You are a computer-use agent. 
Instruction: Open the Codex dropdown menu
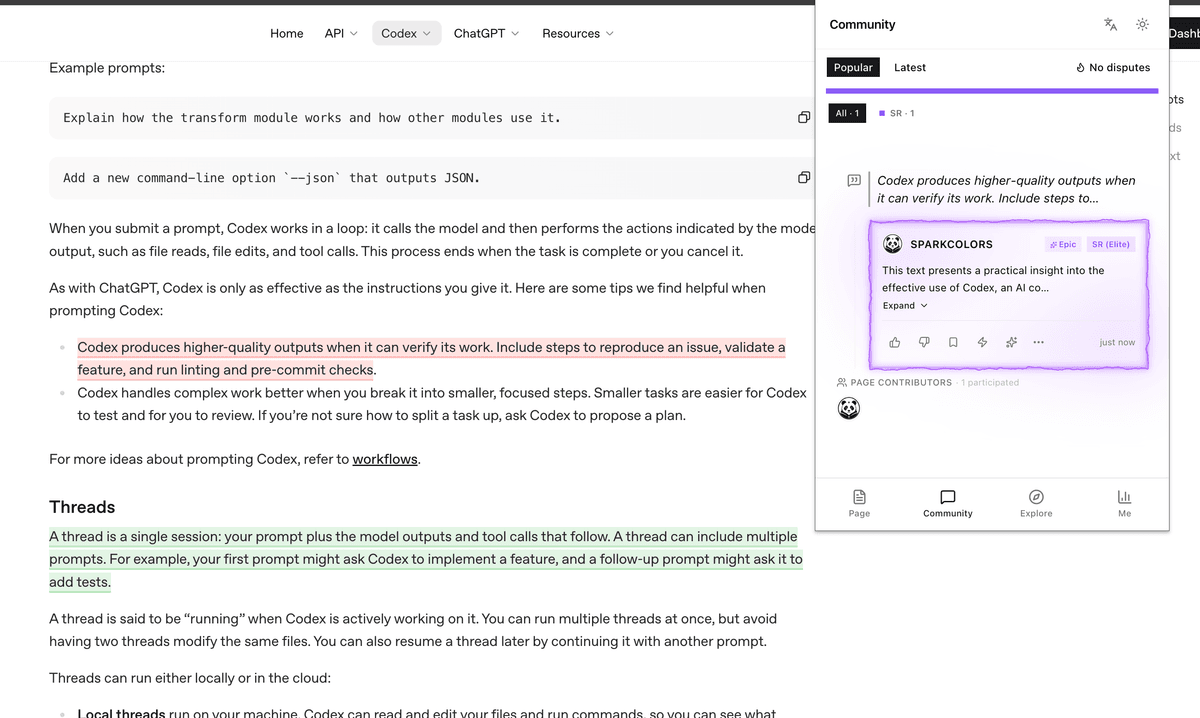(406, 33)
